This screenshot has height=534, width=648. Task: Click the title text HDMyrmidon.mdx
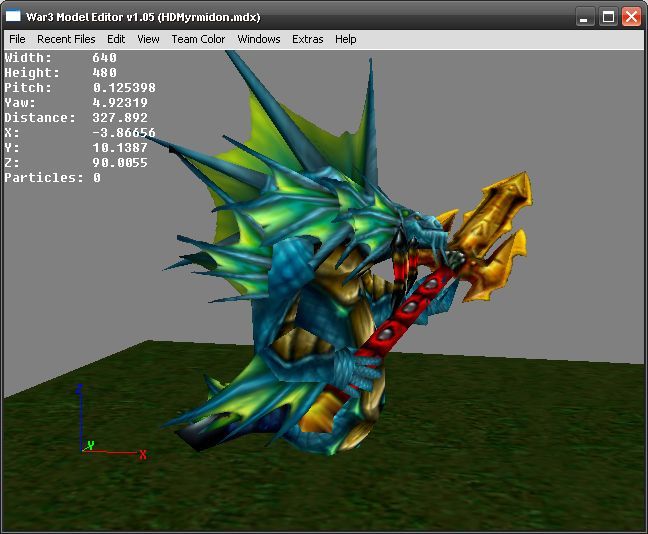(209, 17)
